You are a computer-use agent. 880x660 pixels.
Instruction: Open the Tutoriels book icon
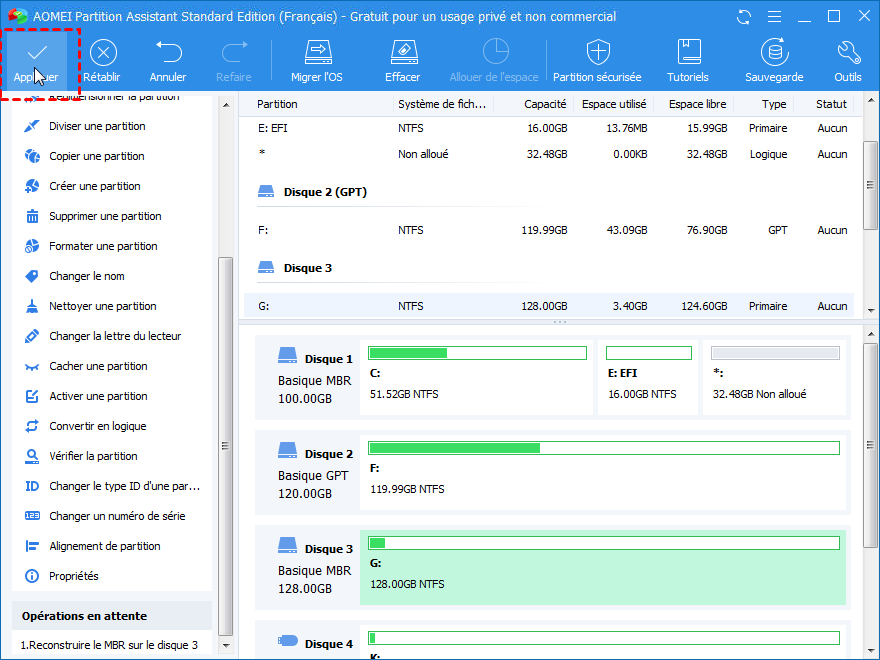pos(688,53)
